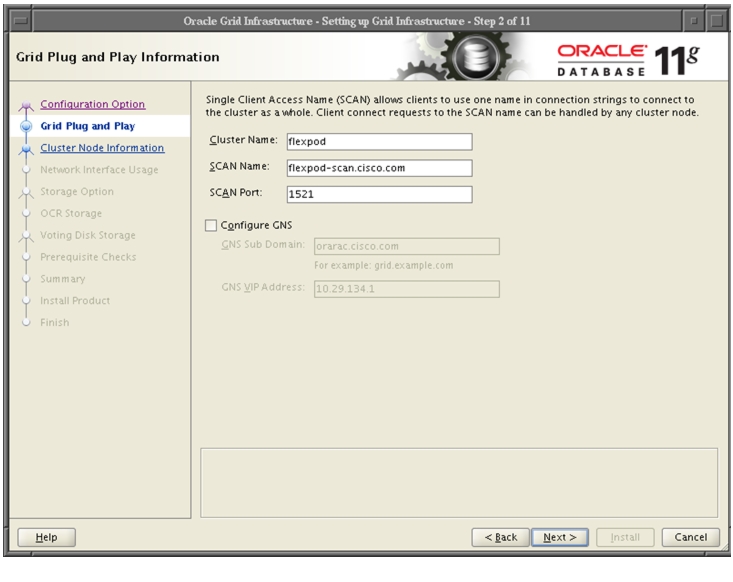Click the disabled Install button

(625, 538)
